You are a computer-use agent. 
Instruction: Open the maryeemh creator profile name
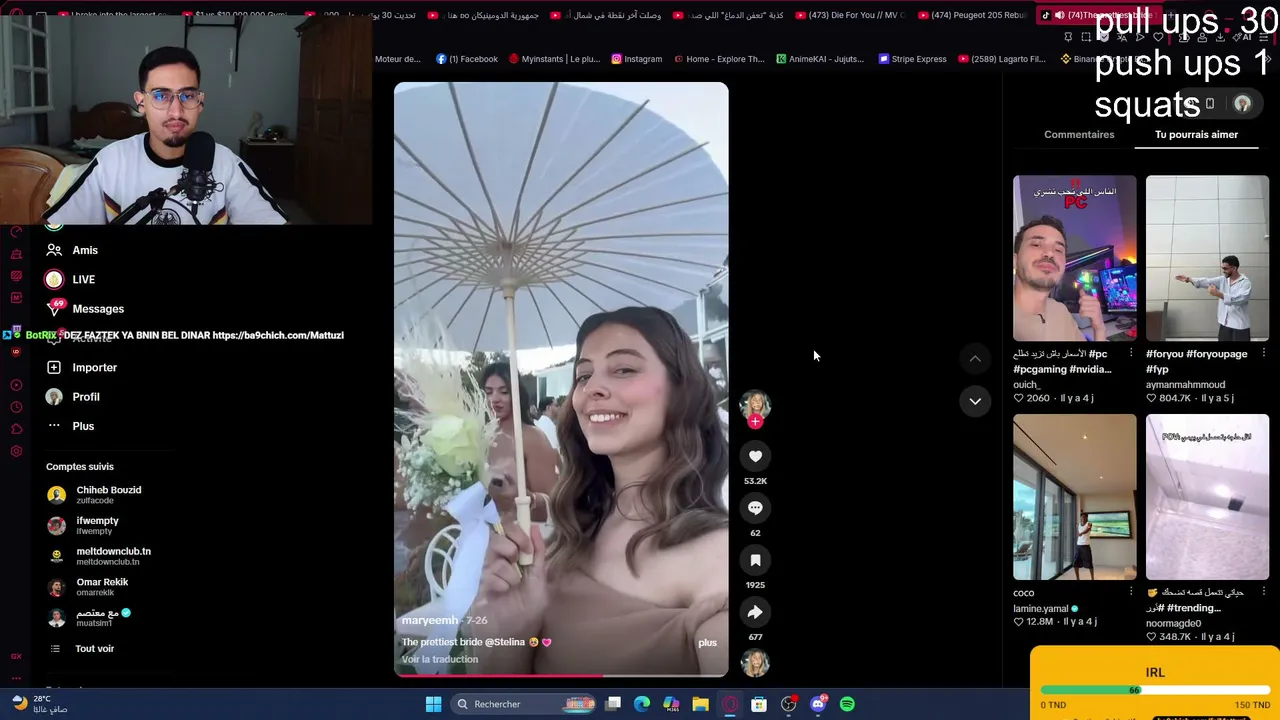[x=430, y=620]
